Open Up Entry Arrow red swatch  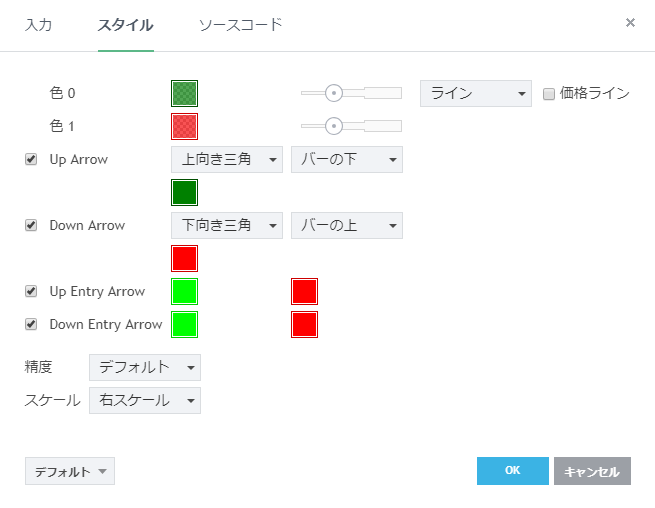point(305,291)
